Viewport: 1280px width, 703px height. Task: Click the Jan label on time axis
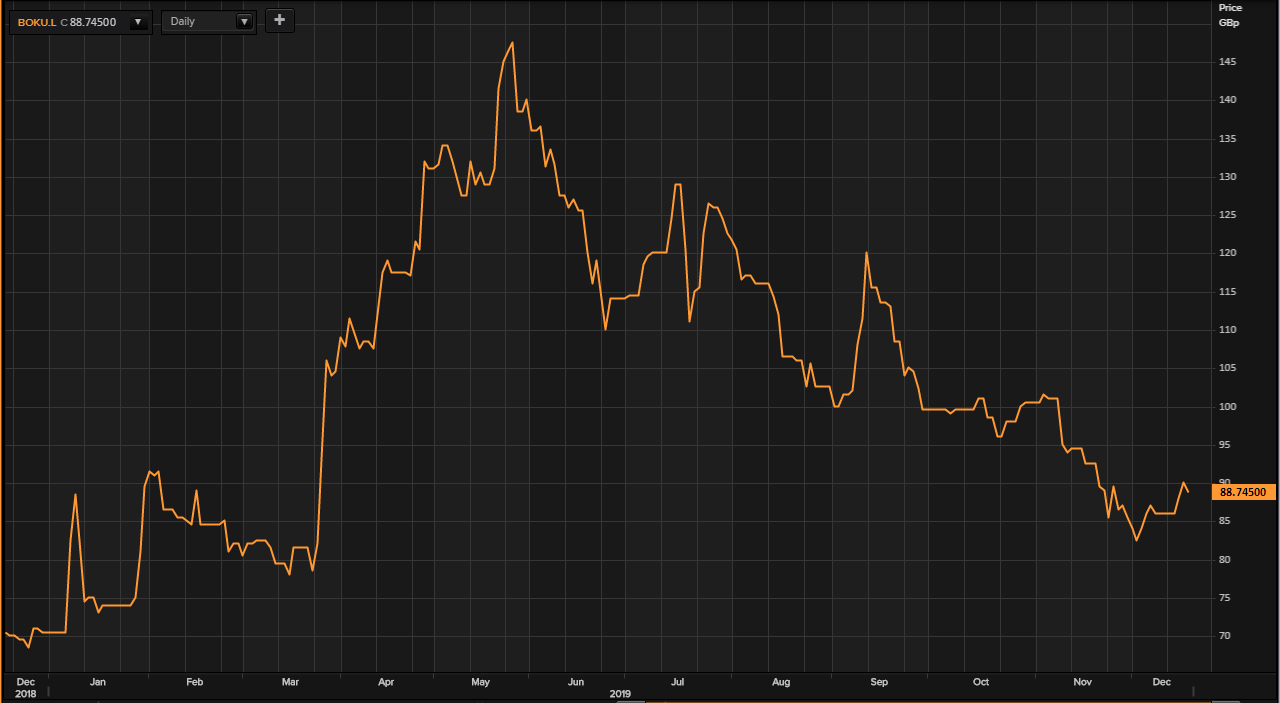point(98,682)
